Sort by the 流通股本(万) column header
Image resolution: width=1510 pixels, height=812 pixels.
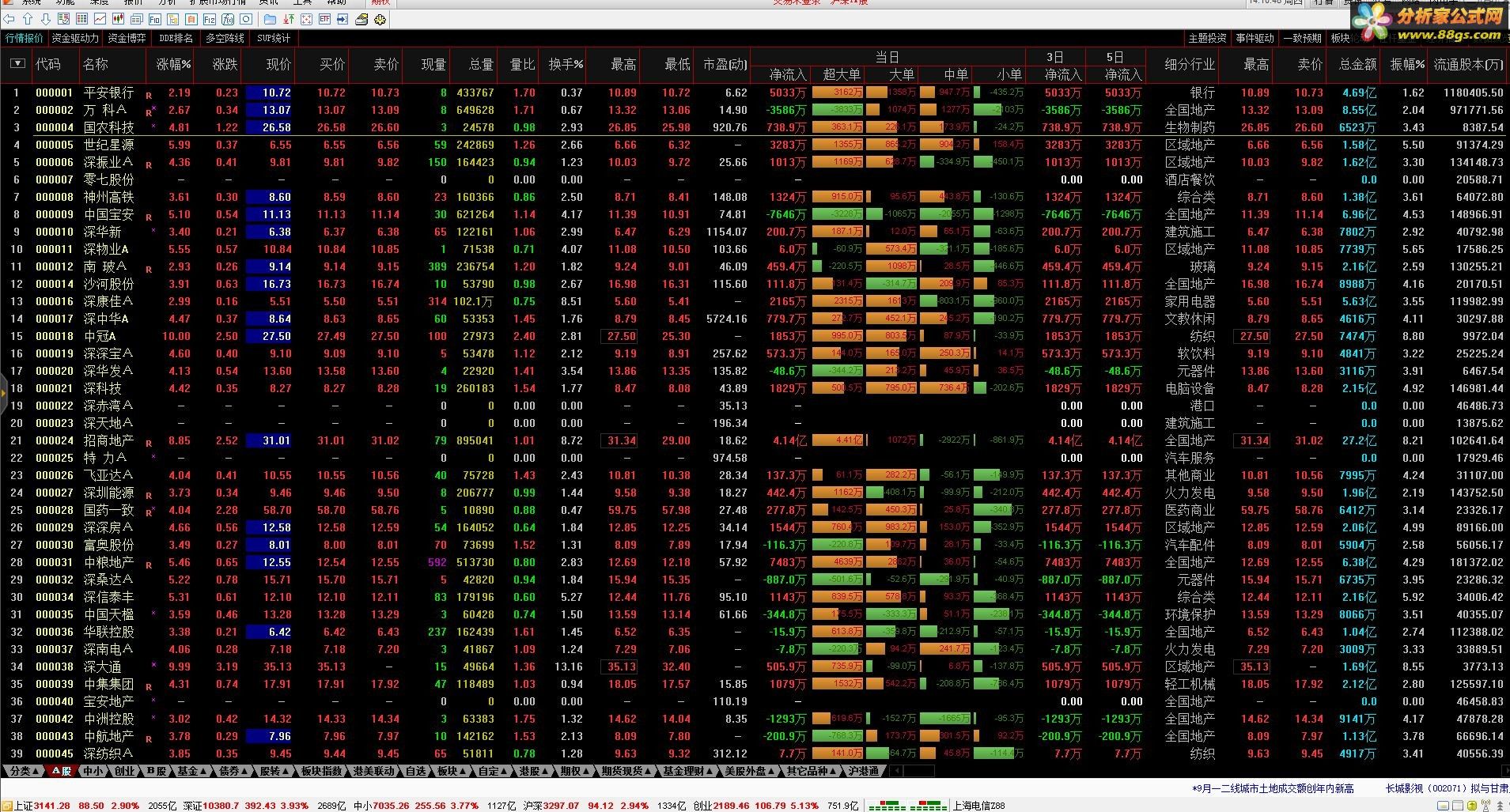click(1469, 64)
